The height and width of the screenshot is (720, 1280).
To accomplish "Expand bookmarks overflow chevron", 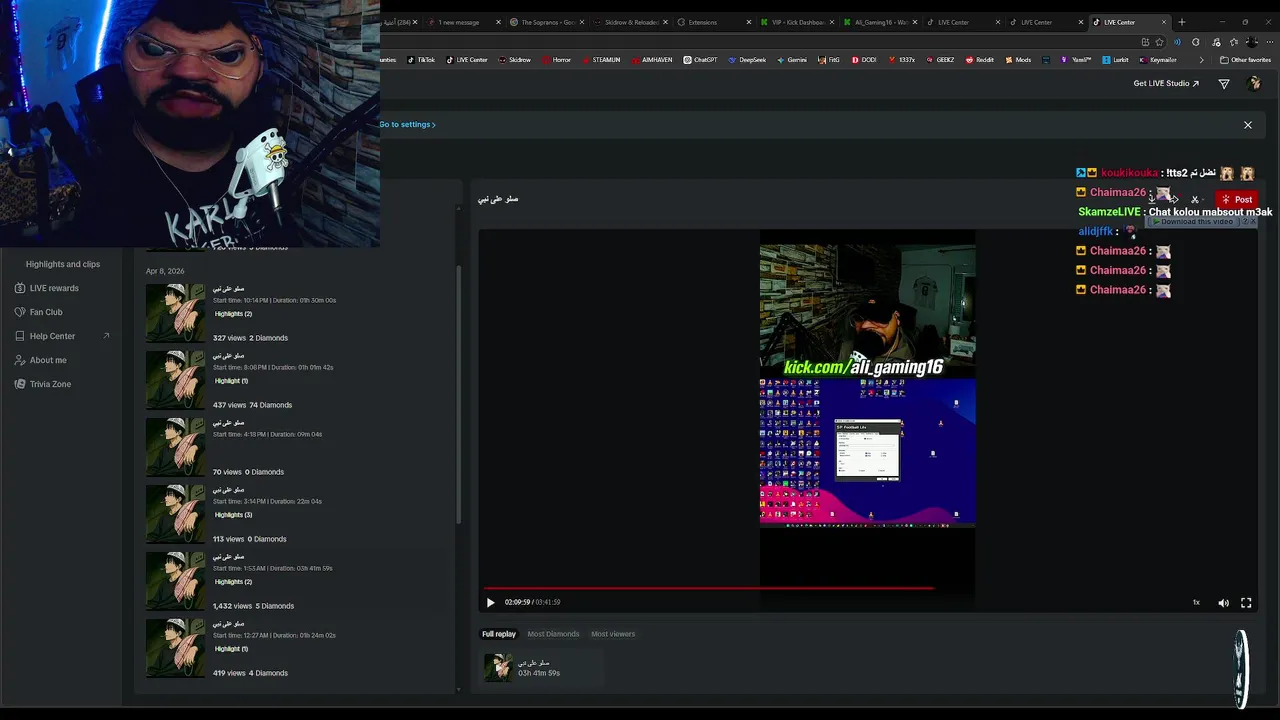I will pos(1201,60).
